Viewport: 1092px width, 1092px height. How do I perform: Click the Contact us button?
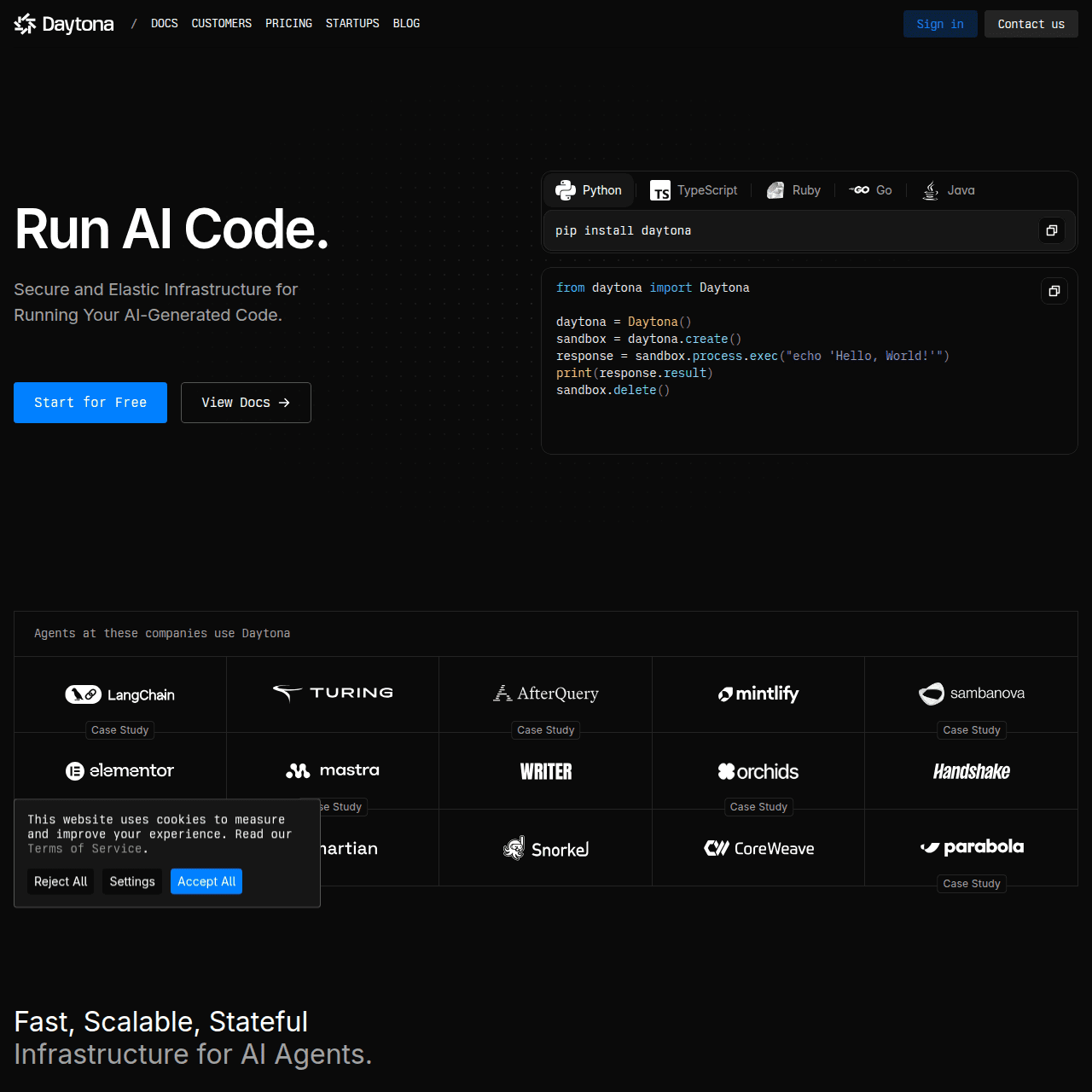[x=1031, y=24]
